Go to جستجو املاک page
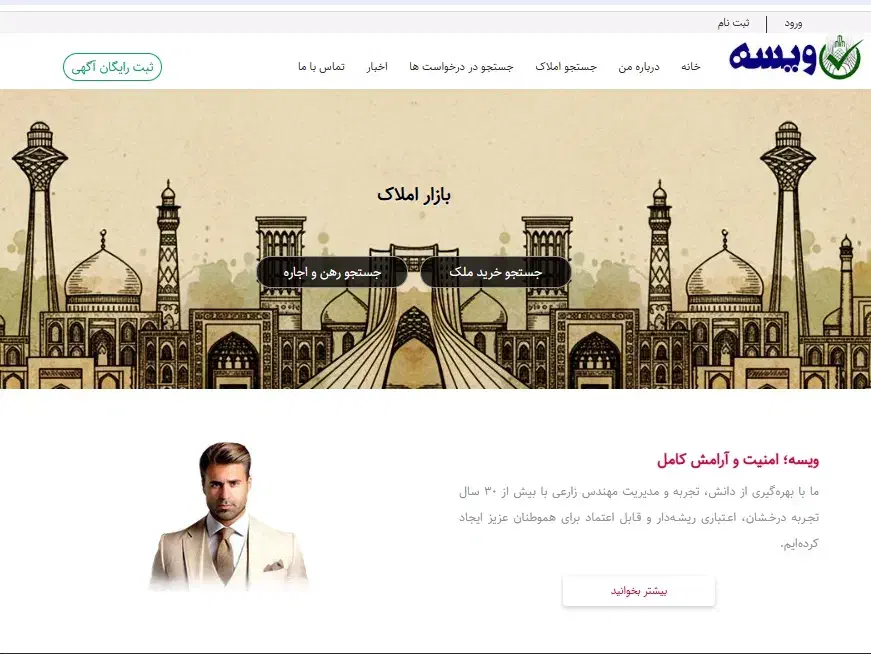This screenshot has height=654, width=871. 566,67
